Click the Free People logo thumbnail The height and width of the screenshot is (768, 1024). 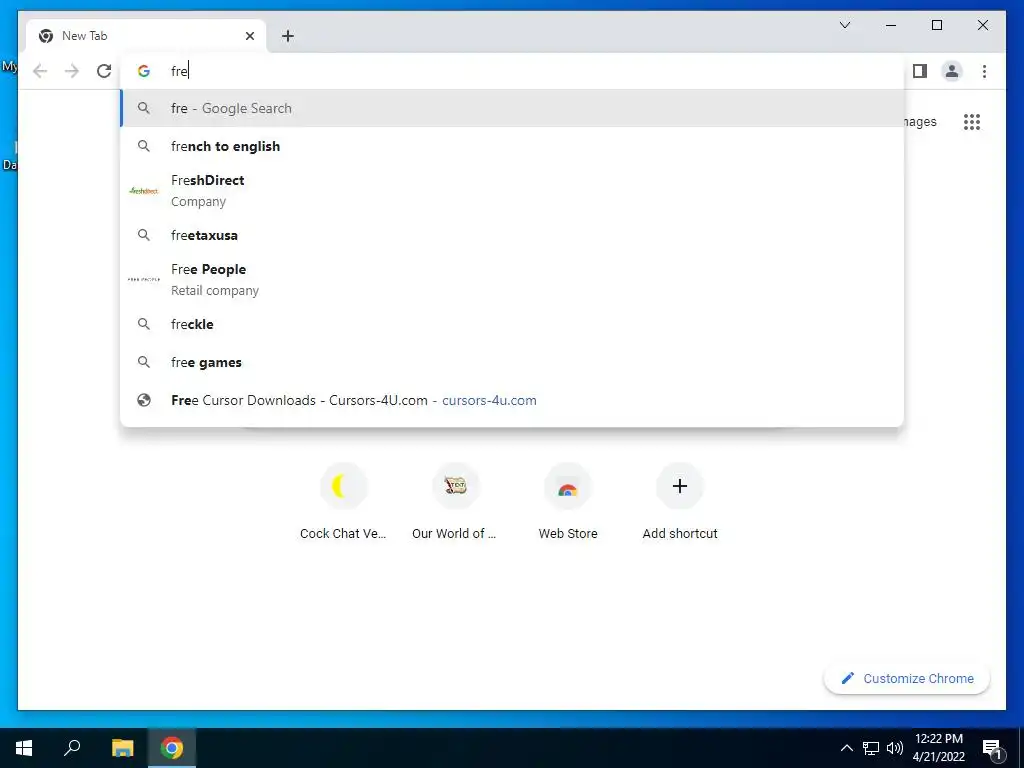(x=144, y=280)
